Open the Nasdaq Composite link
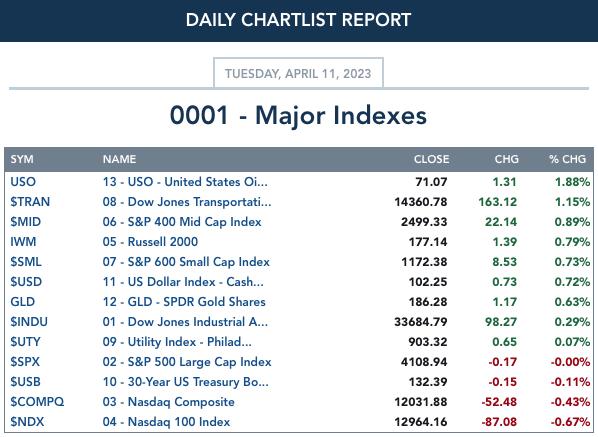The width and height of the screenshot is (598, 437). [x=169, y=402]
